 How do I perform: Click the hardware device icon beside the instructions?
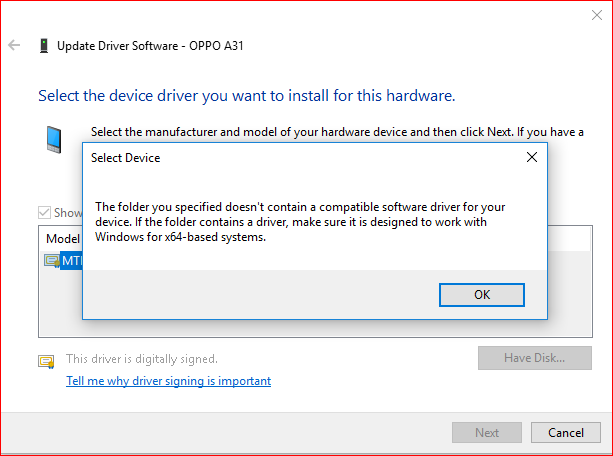tap(54, 140)
